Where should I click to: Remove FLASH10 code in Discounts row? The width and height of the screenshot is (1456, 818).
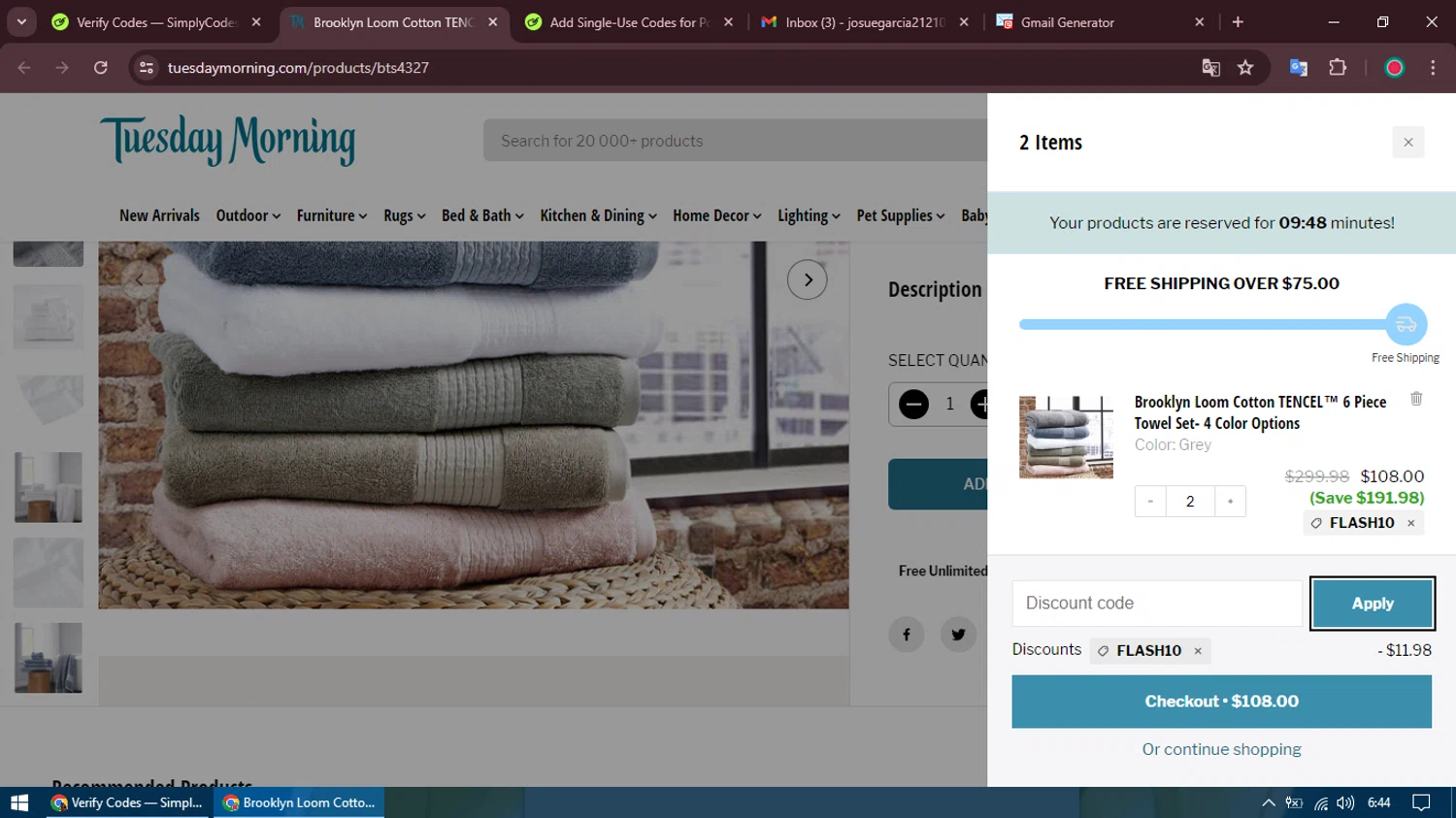[x=1198, y=651]
